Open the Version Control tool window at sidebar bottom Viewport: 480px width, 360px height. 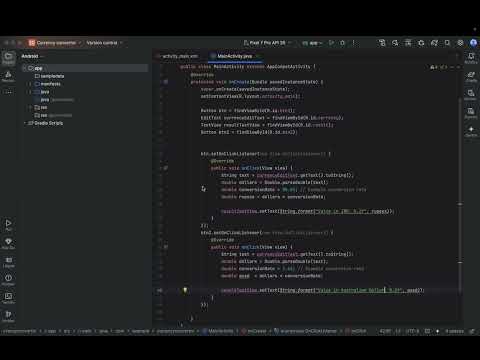[8, 316]
